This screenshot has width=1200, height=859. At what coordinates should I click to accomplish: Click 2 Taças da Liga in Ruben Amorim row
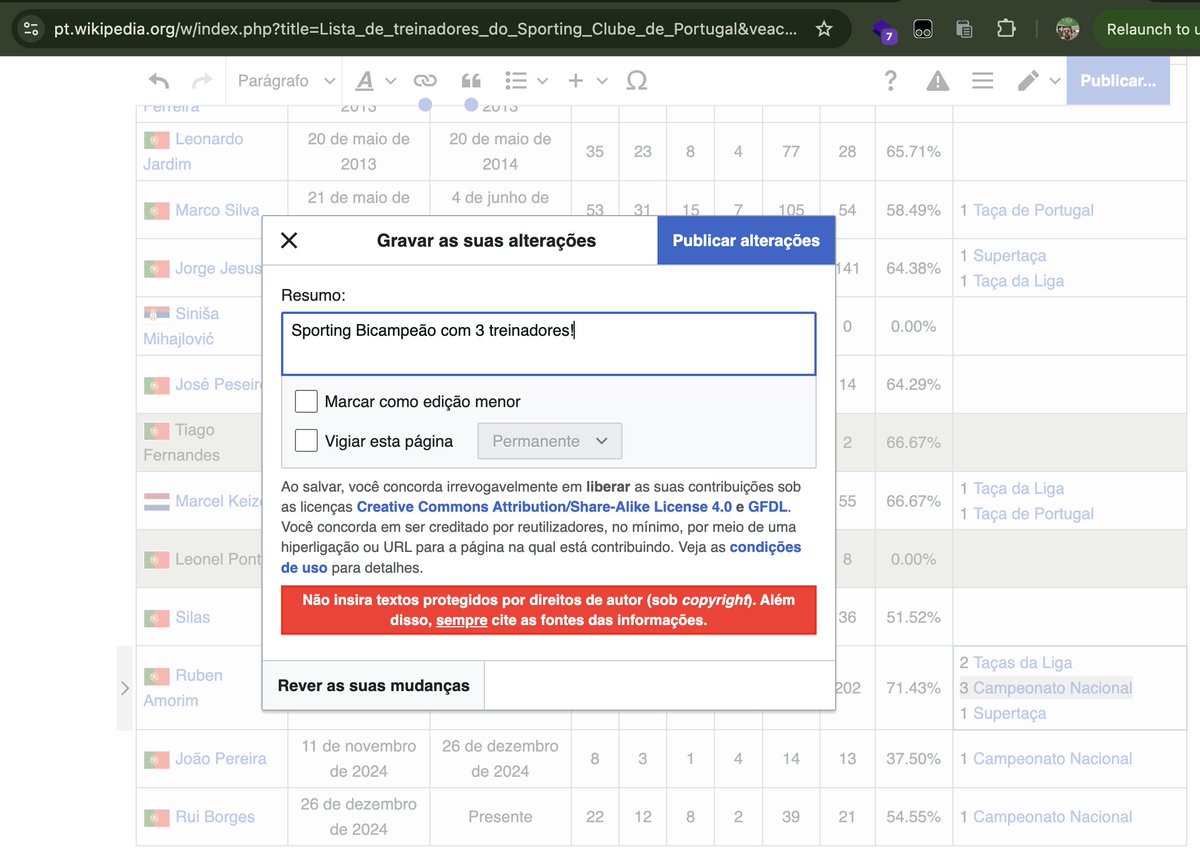(1015, 663)
